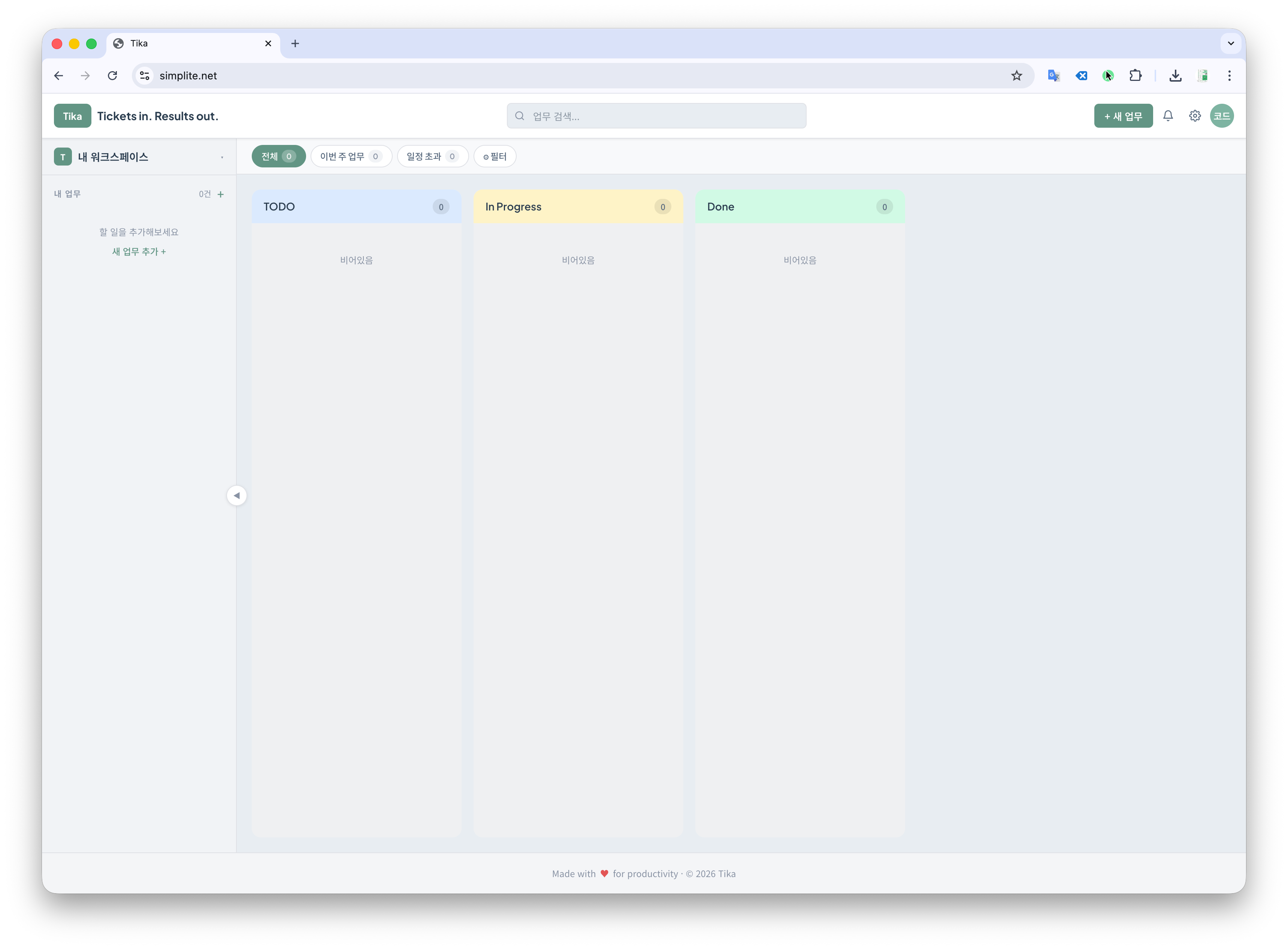The image size is (1288, 949).
Task: Open Chrome three-dot menu
Action: pos(1230,76)
